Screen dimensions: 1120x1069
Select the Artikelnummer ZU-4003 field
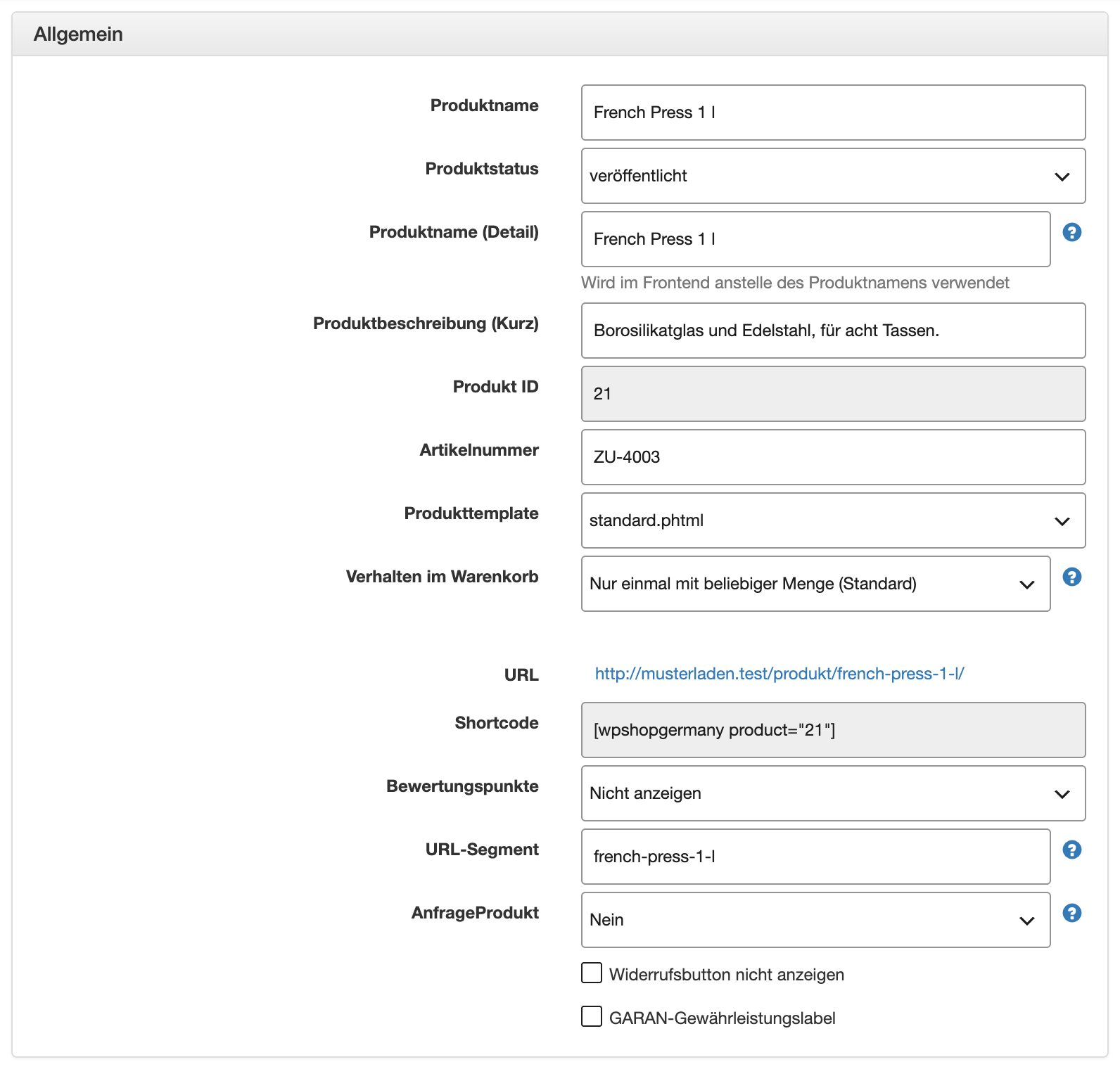(x=833, y=457)
